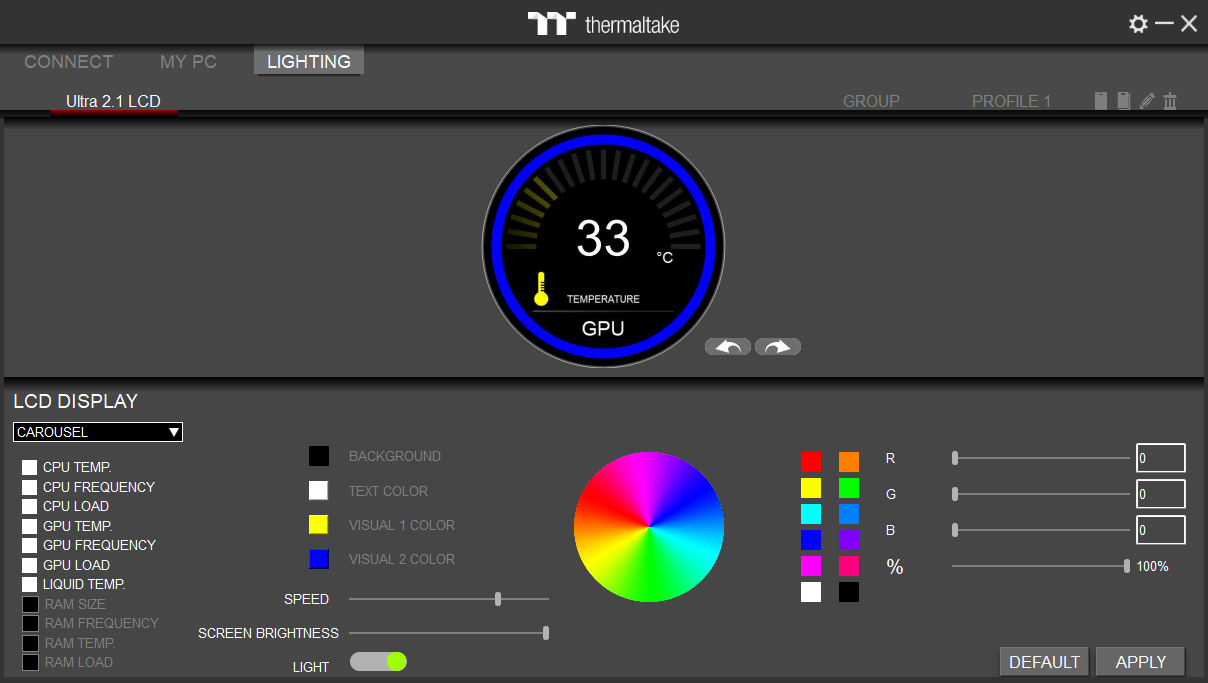
Task: Click the yellow thermometer icon in the LCD preview
Action: tap(541, 289)
